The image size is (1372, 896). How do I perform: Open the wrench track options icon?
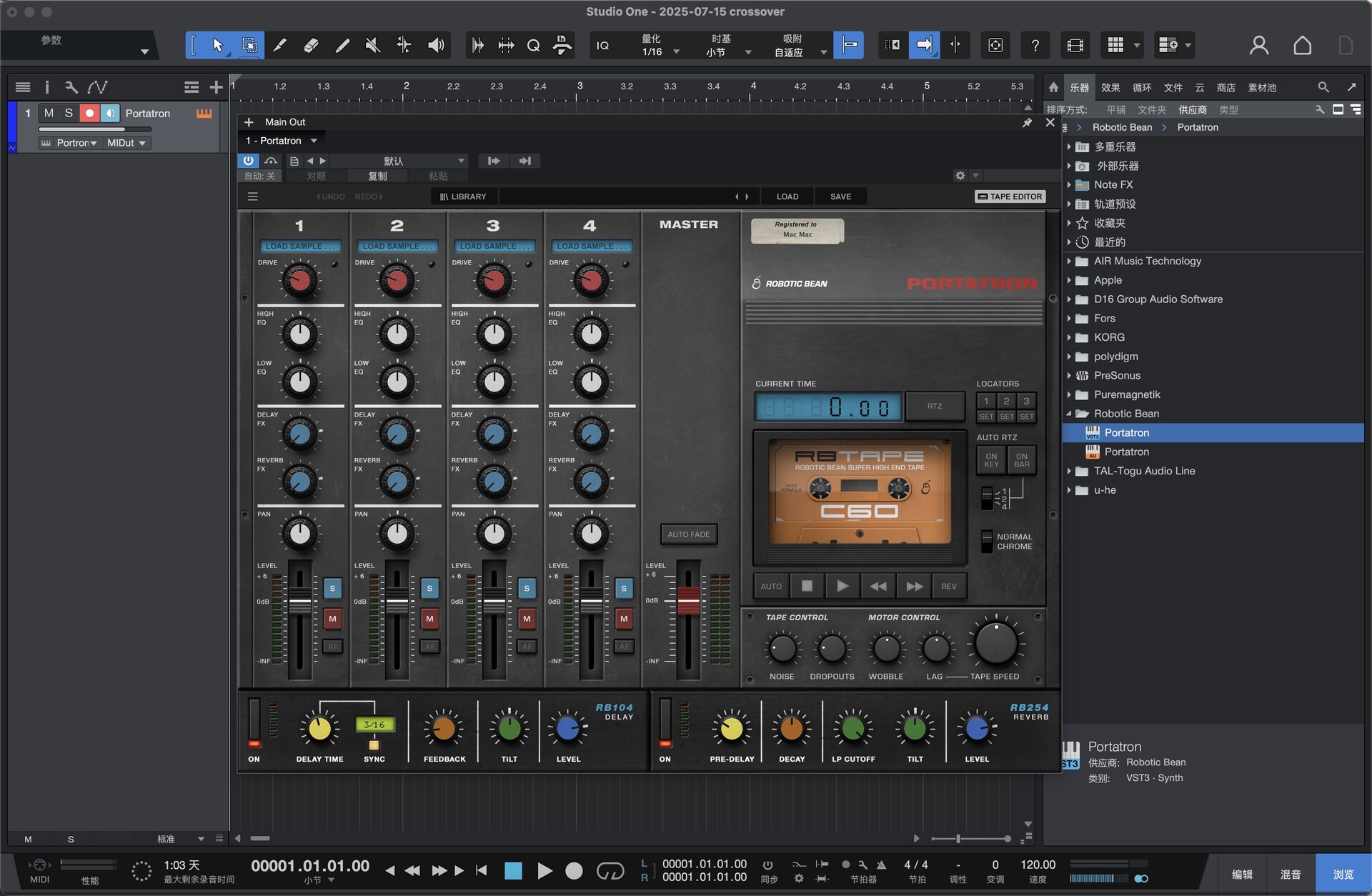tap(71, 87)
